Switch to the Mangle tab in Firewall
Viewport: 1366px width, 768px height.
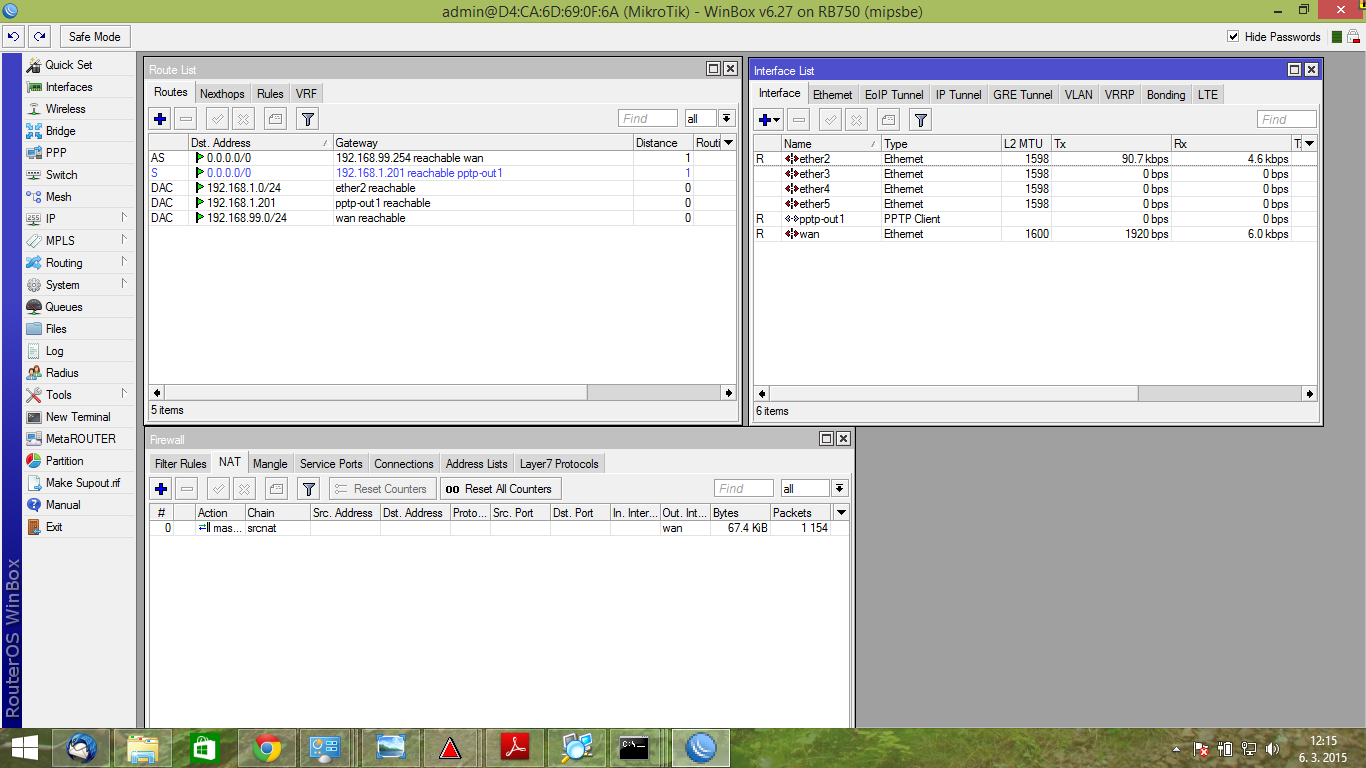point(270,464)
